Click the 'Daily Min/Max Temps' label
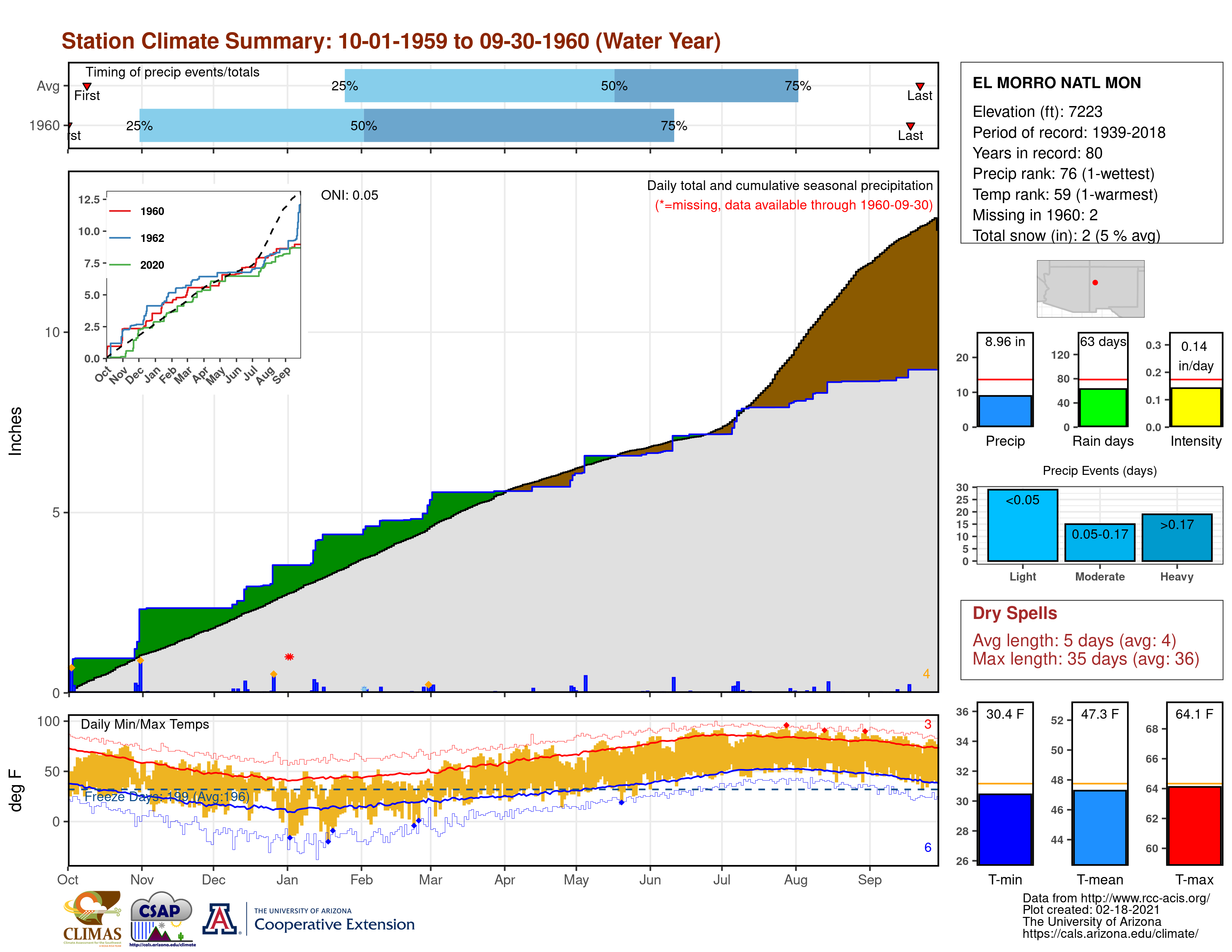Viewport: 1232px width, 952px height. pos(145,724)
